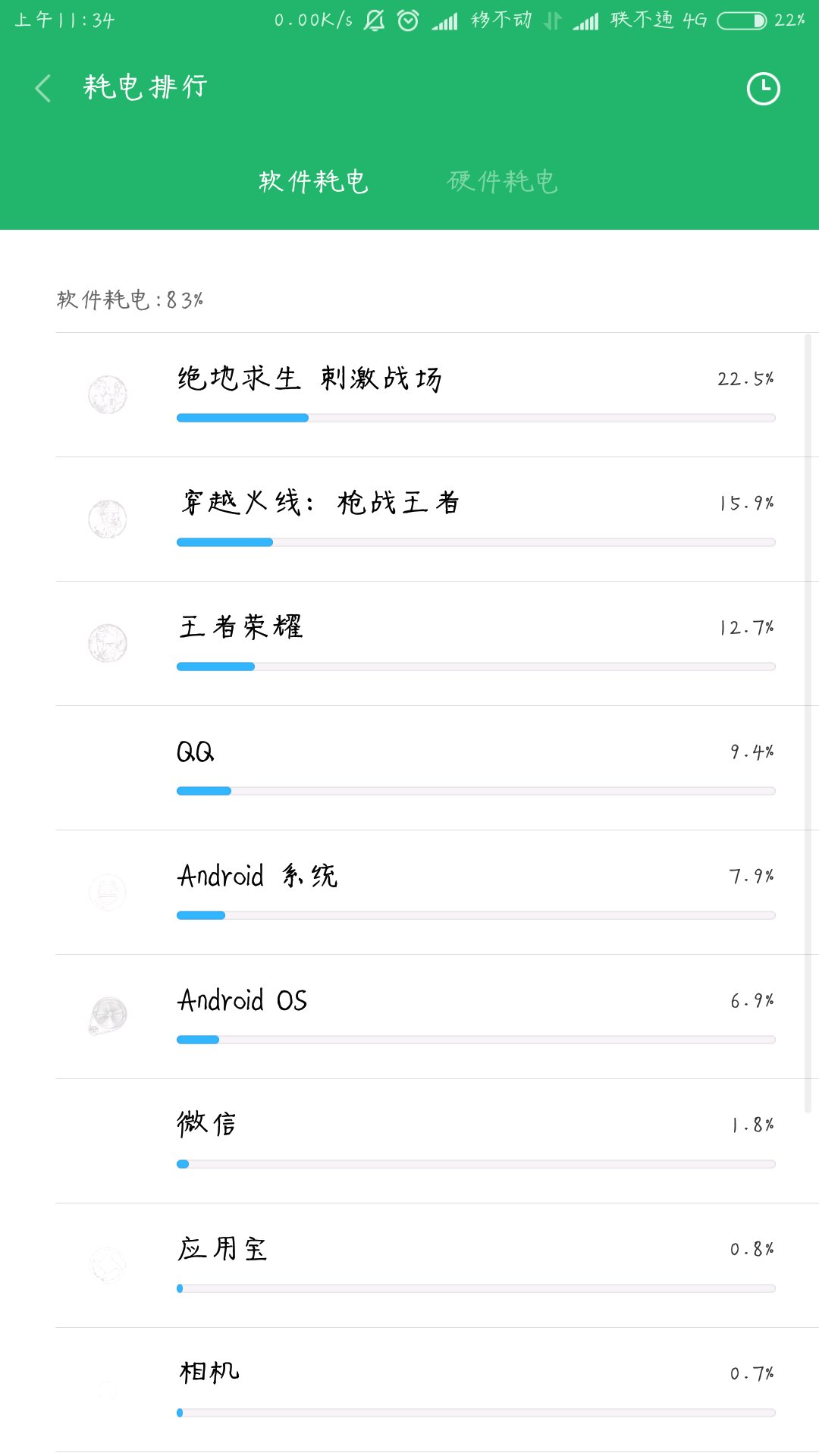This screenshot has width=819, height=1456.
Task: Switch to the 软件耗电 tab
Action: tap(313, 181)
